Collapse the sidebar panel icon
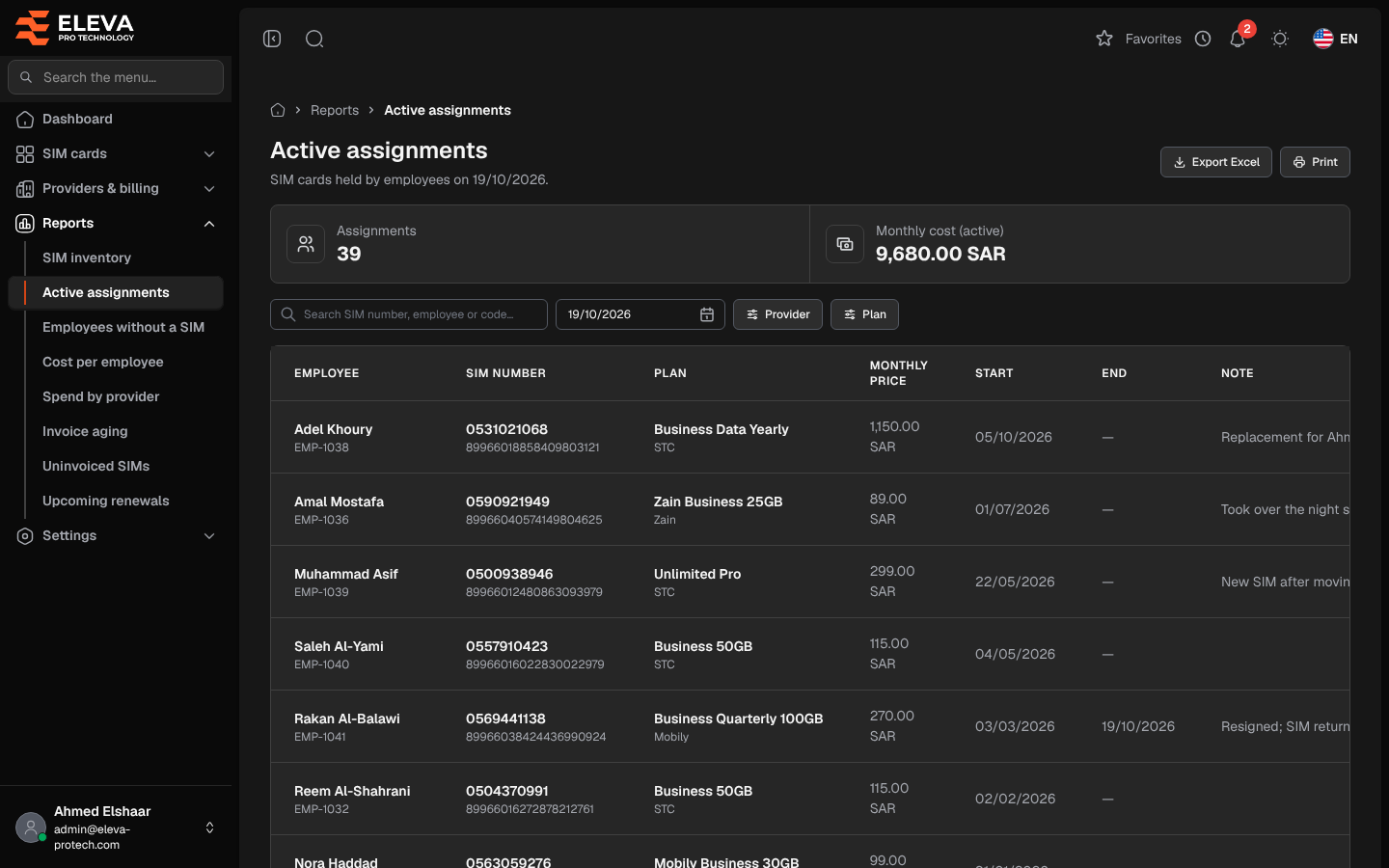The height and width of the screenshot is (868, 1389). [x=272, y=39]
